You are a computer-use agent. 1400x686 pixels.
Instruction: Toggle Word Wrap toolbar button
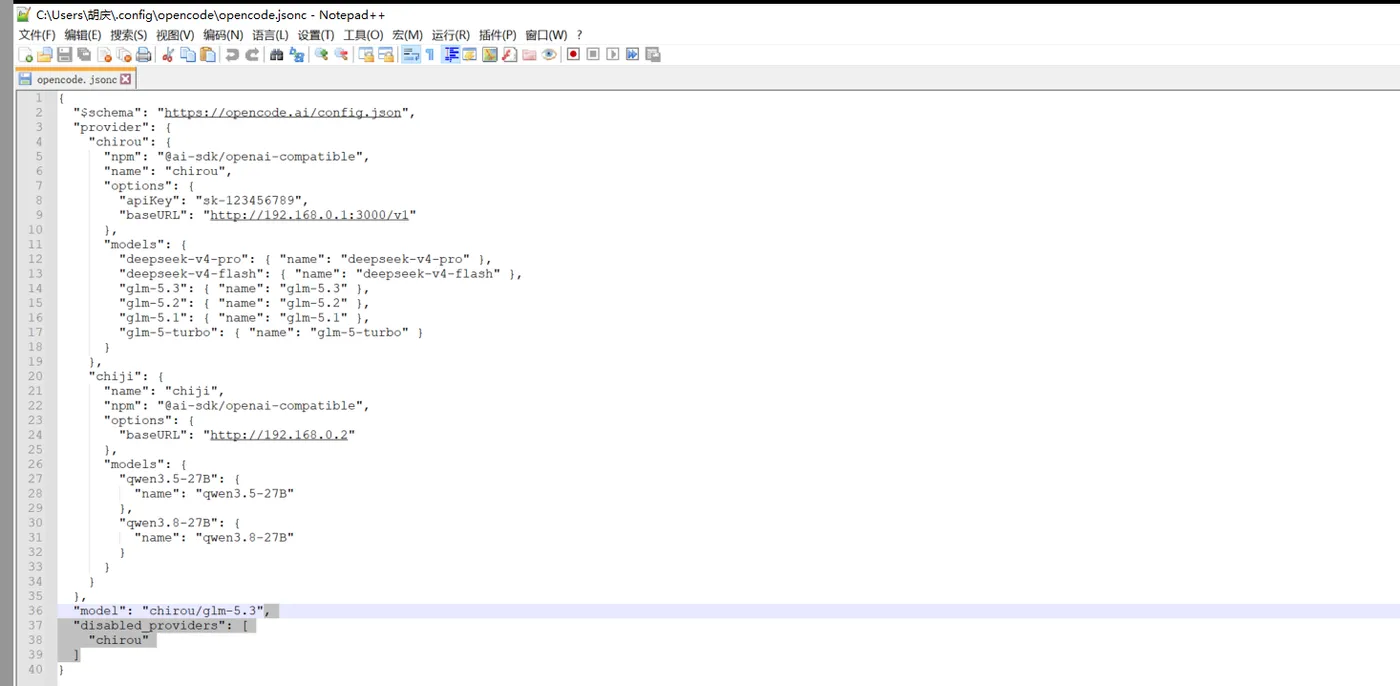click(410, 54)
